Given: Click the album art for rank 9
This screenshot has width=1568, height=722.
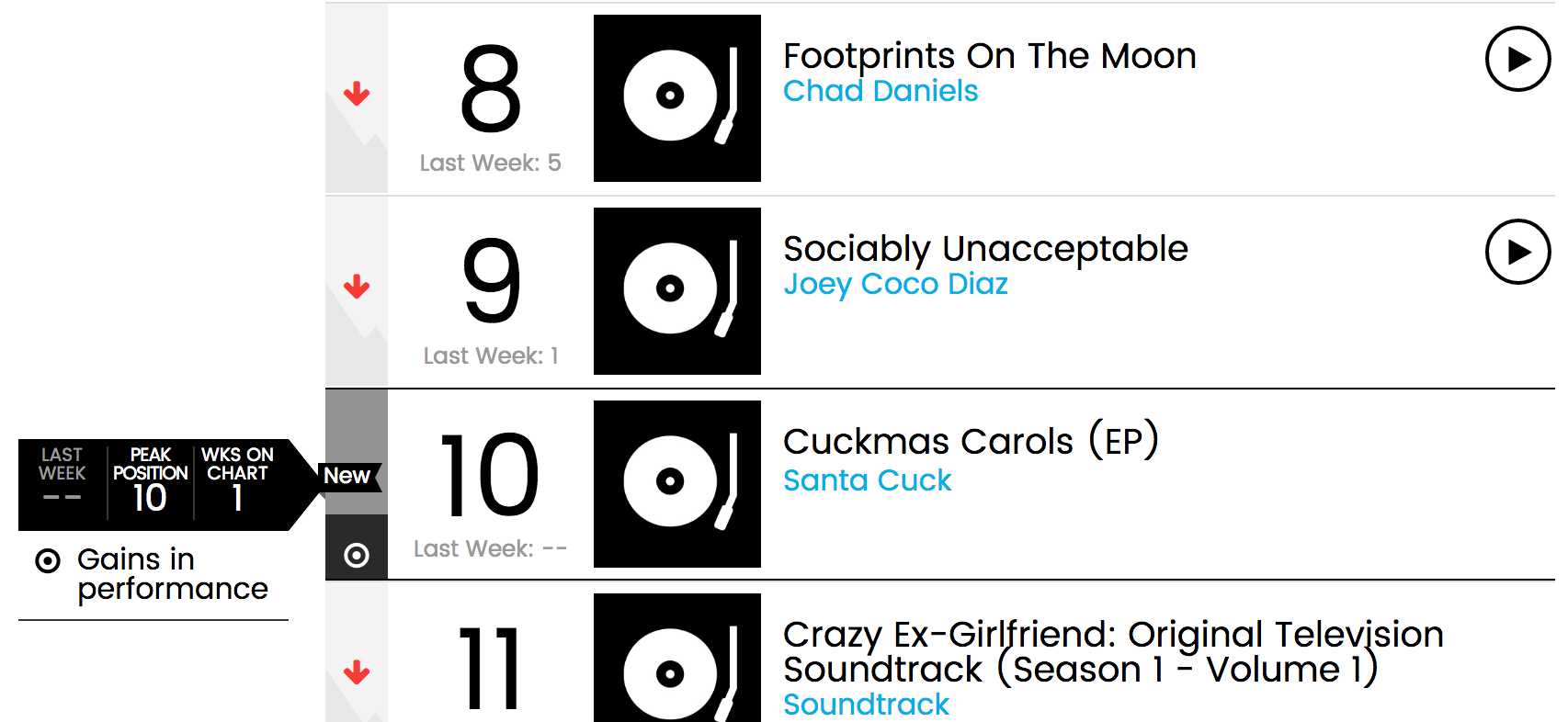Looking at the screenshot, I should pos(677,291).
